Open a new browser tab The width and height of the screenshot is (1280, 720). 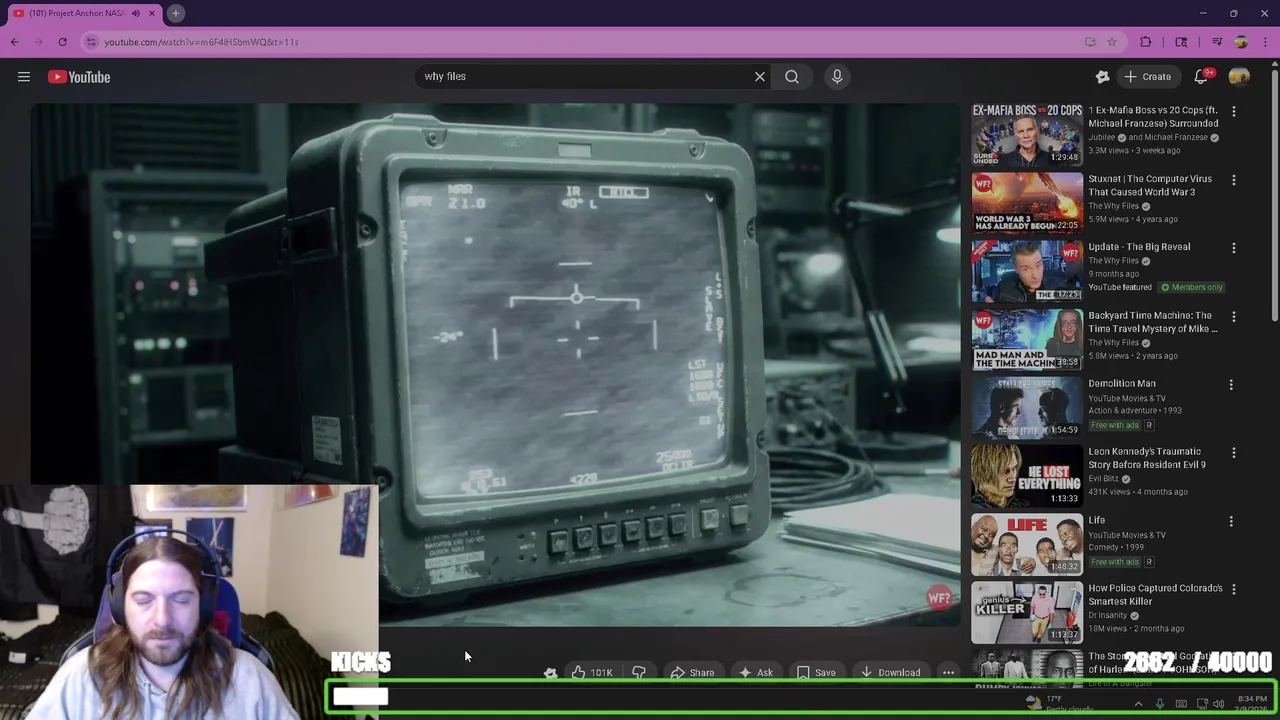(175, 13)
